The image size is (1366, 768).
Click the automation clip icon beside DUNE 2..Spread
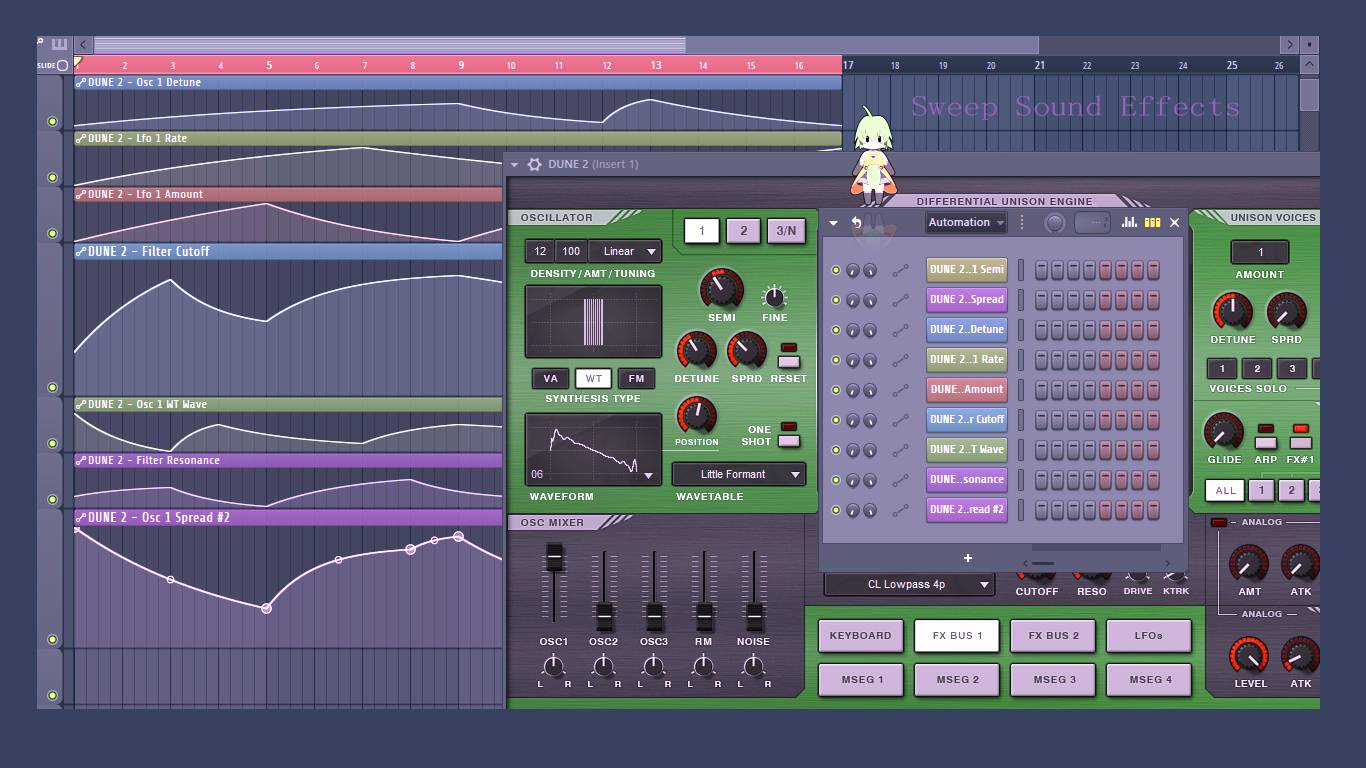pos(900,300)
